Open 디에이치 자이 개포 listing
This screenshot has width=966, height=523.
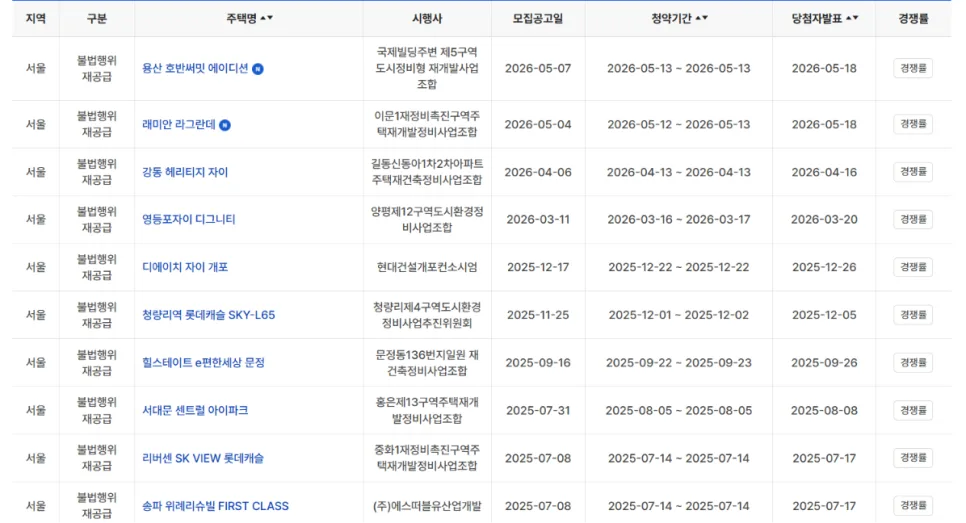[185, 267]
